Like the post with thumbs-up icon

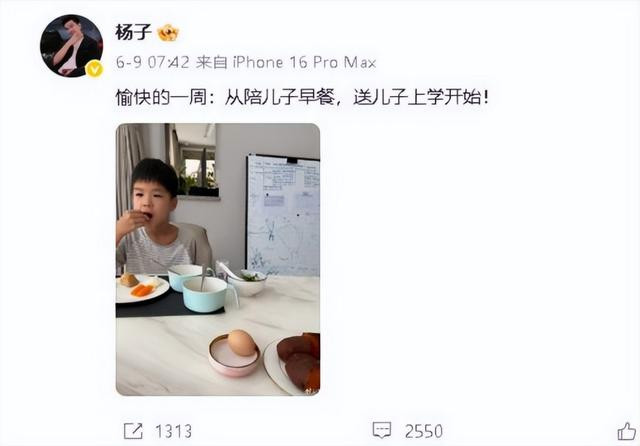click(x=627, y=431)
